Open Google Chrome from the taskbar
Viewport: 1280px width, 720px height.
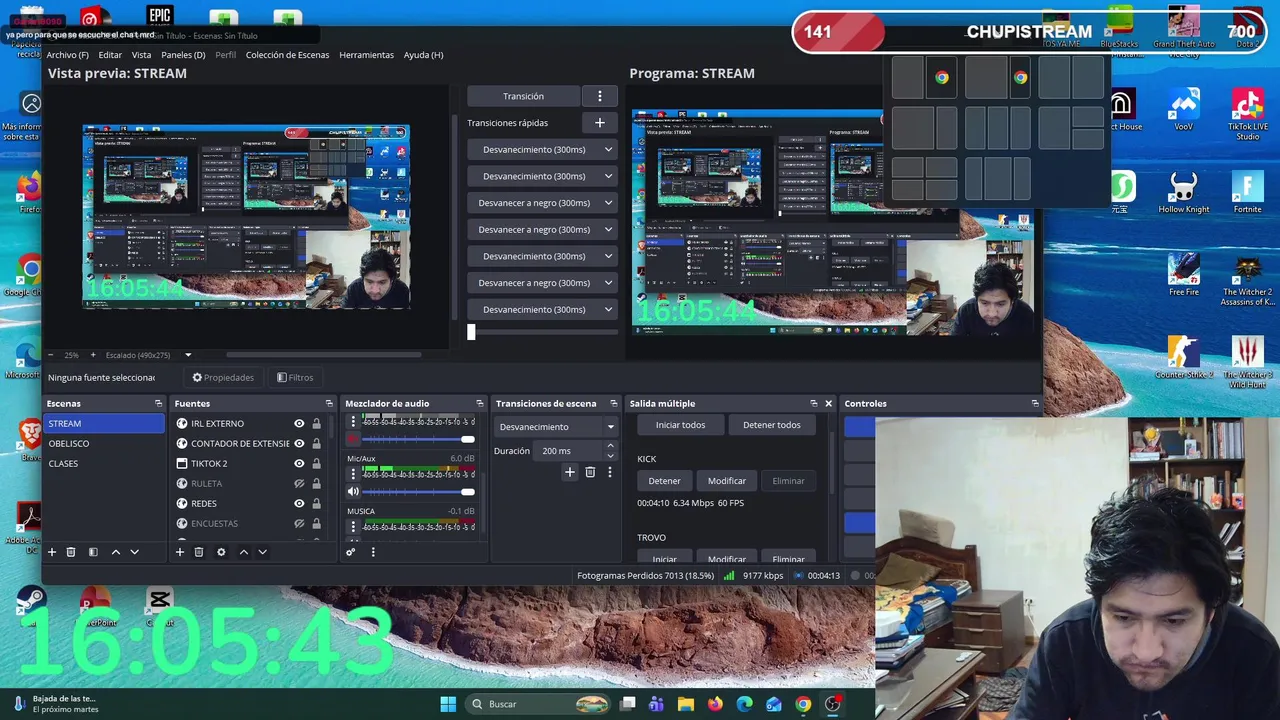tap(803, 704)
